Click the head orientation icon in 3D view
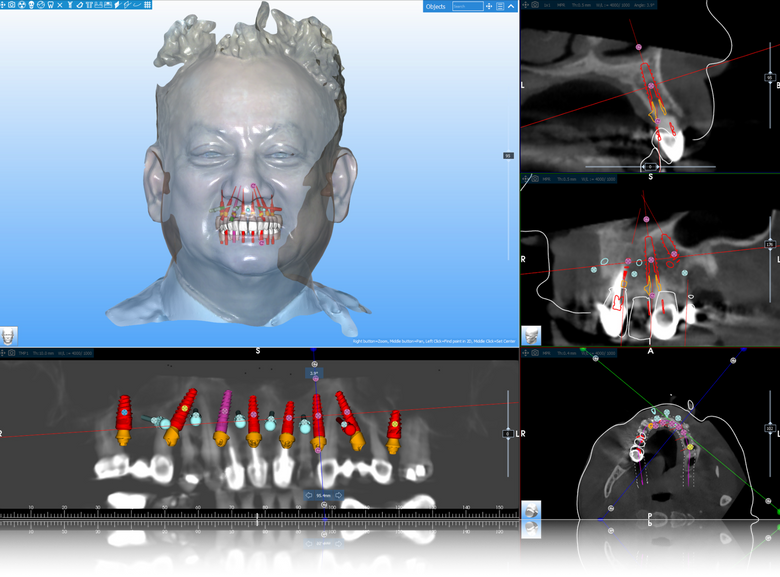This screenshot has width=780, height=577. 10,335
